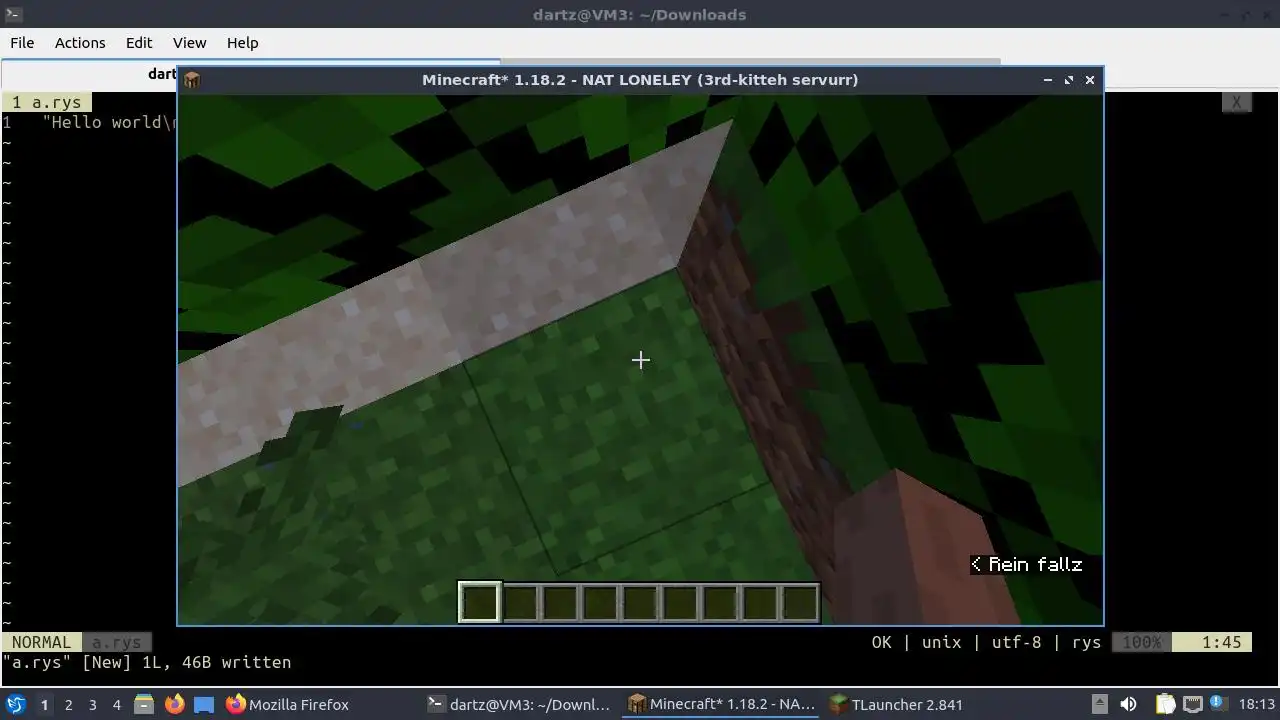Click the OK status in vim's statusline
The width and height of the screenshot is (1280, 720).
click(x=881, y=642)
